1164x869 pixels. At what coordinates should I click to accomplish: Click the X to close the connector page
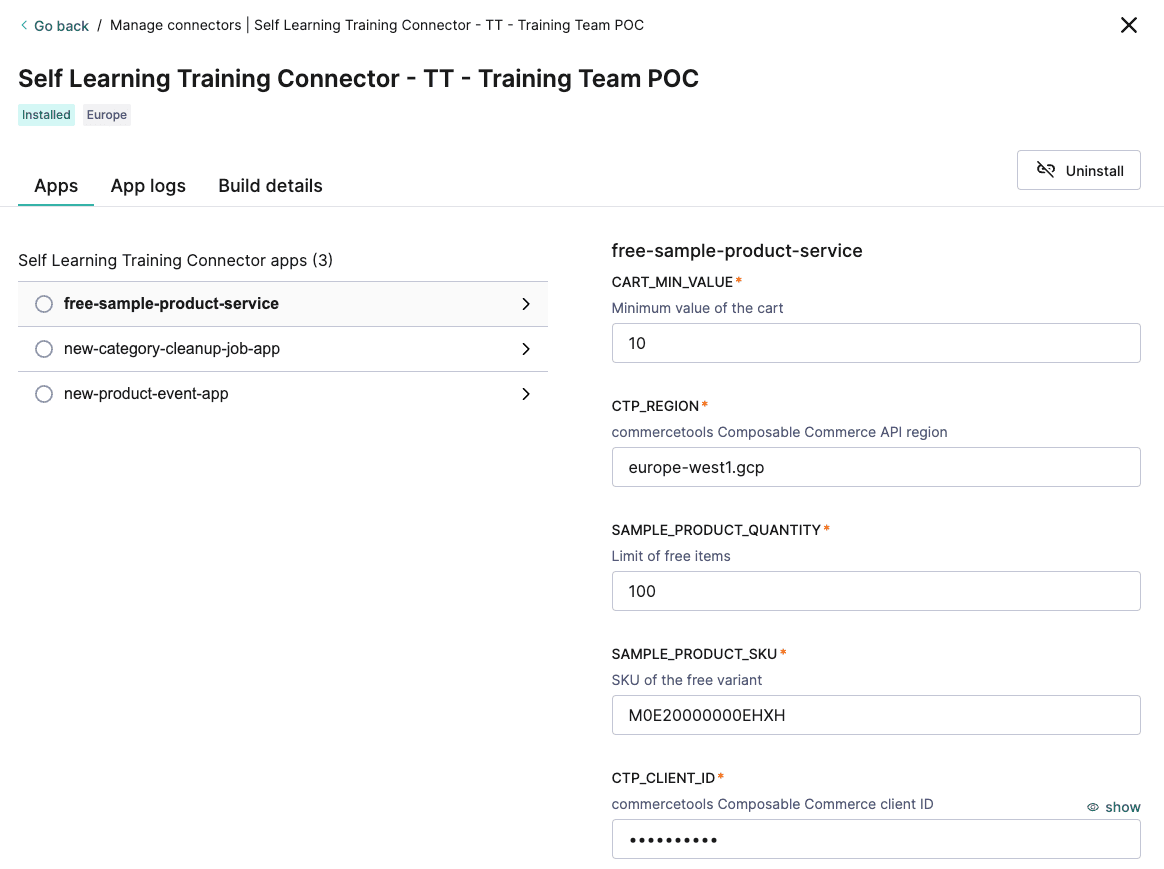1129,25
